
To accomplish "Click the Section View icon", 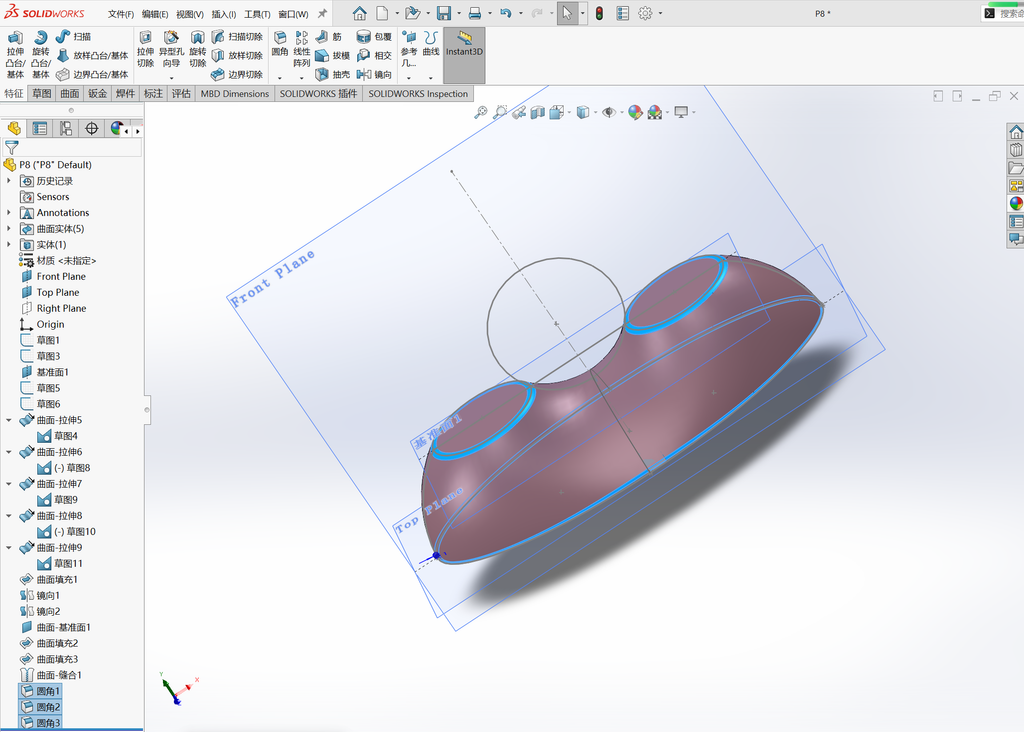I will pyautogui.click(x=537, y=112).
